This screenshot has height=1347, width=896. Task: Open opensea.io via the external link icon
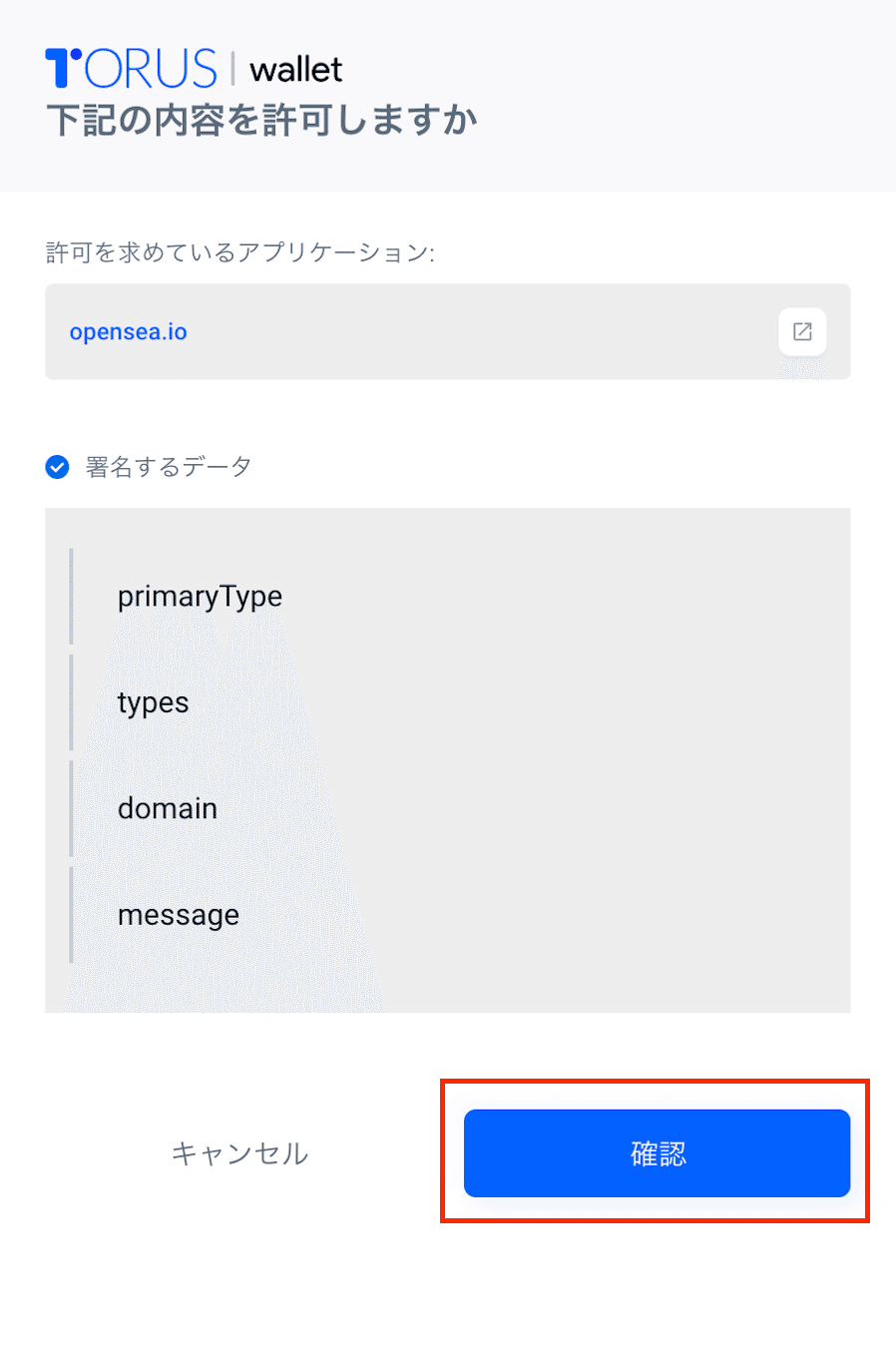click(802, 331)
